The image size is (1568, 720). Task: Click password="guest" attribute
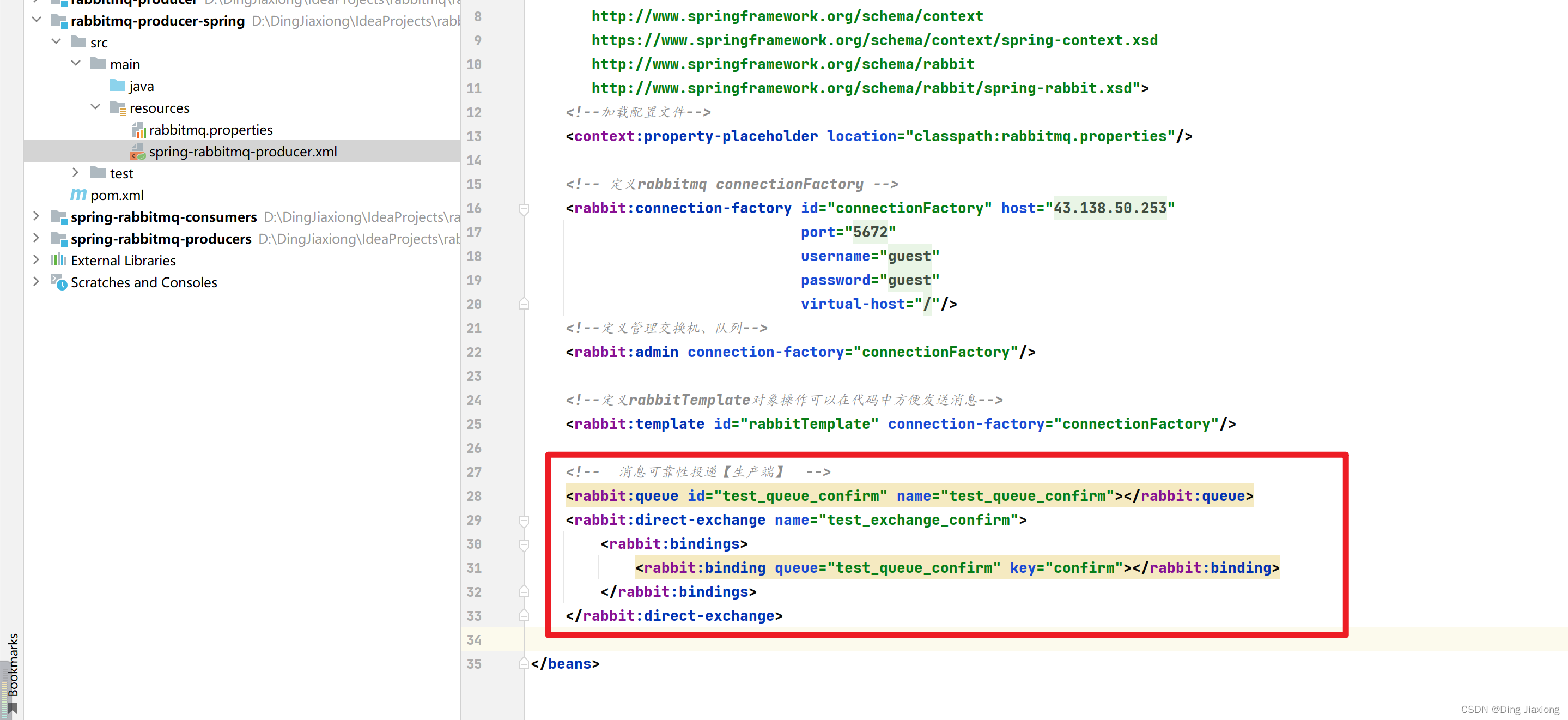(870, 280)
